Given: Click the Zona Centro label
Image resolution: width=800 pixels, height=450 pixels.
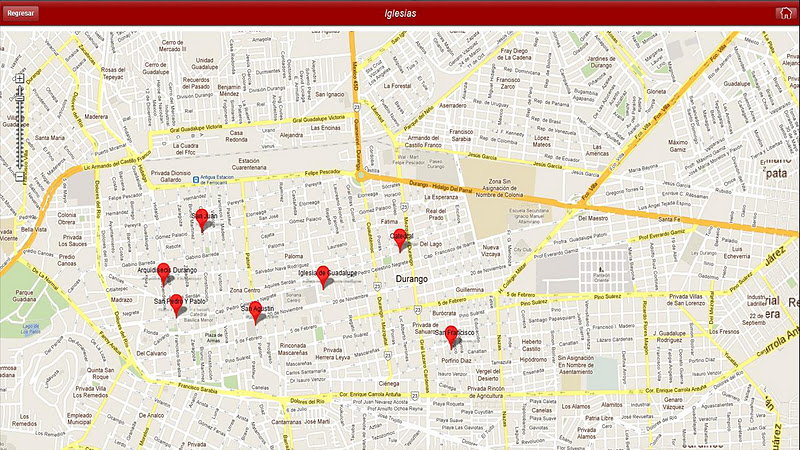Looking at the screenshot, I should [245, 290].
